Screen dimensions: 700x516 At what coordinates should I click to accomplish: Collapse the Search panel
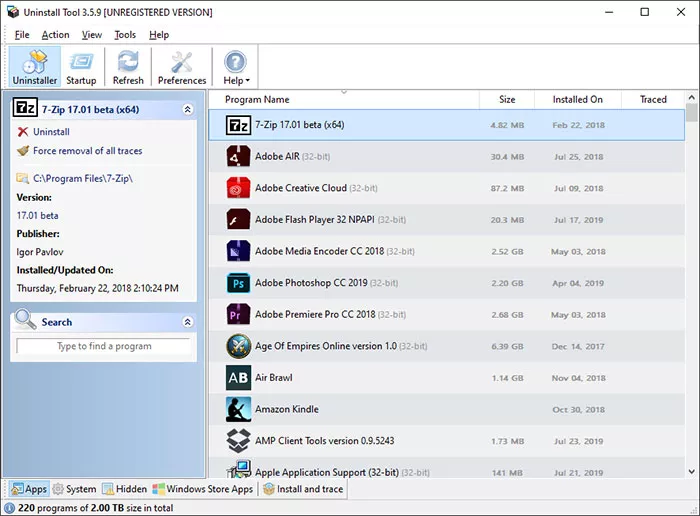(188, 322)
